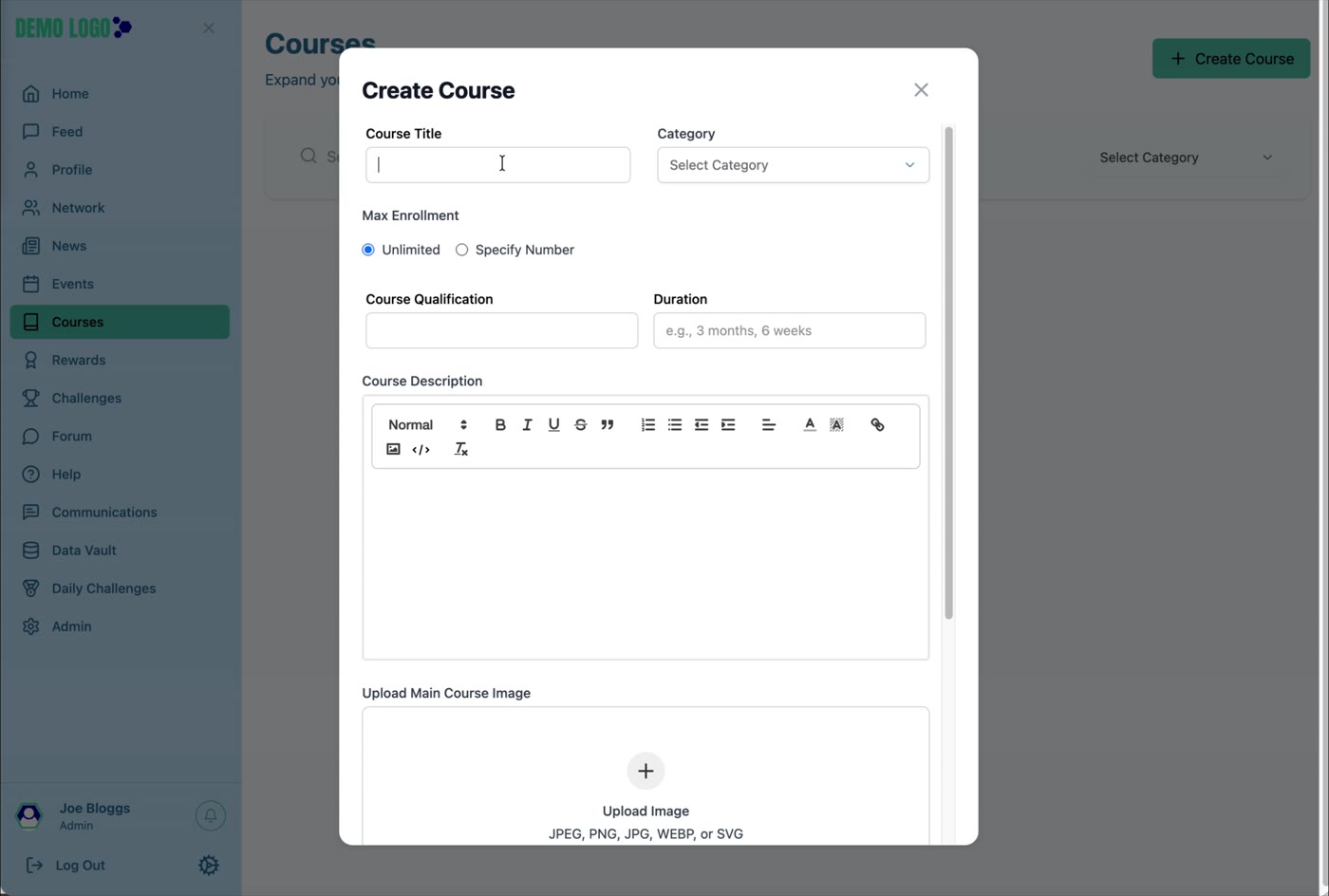Start a numbered list in description

point(647,424)
